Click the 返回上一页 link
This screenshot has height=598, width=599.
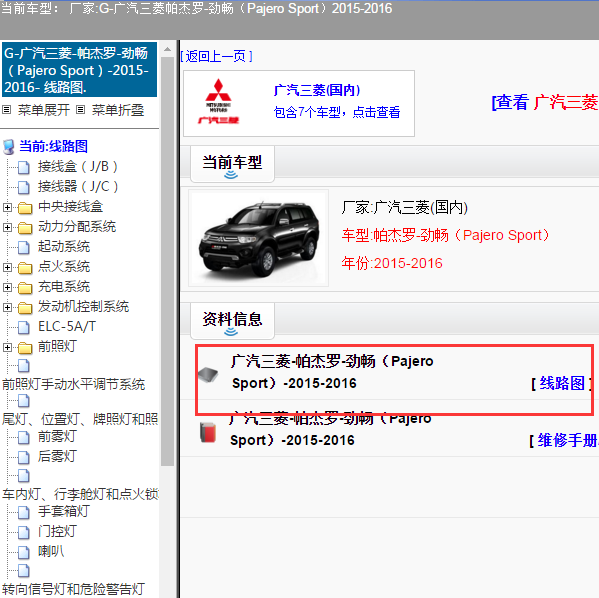click(x=217, y=57)
